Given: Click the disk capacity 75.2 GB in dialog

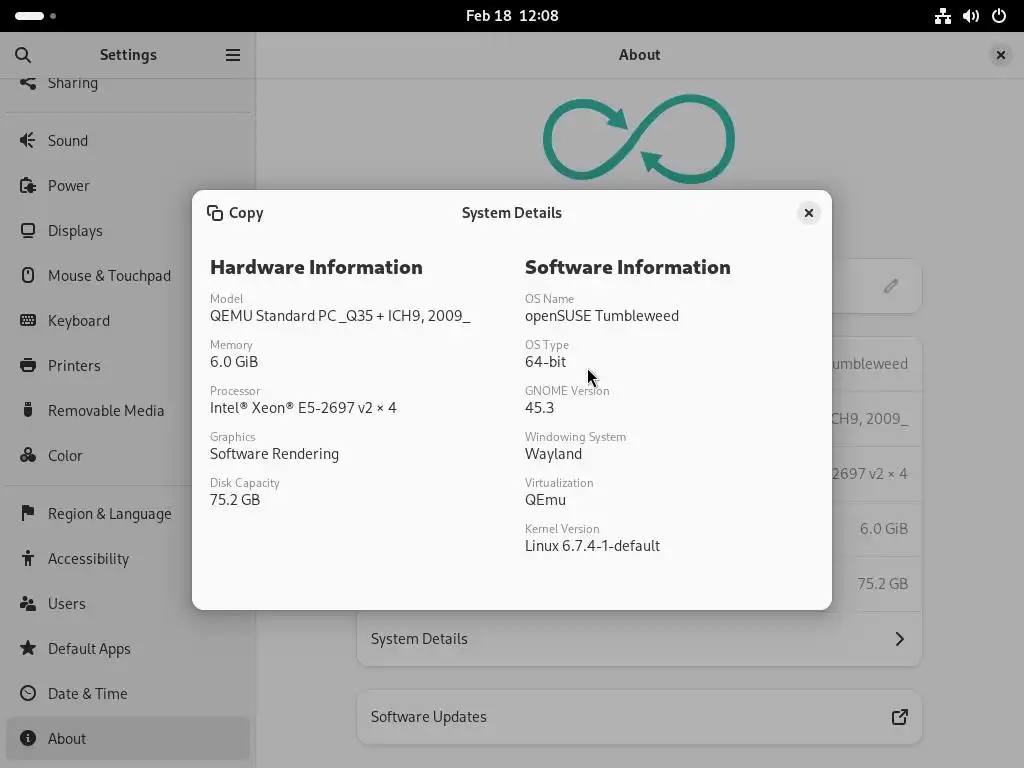Looking at the screenshot, I should 235,500.
